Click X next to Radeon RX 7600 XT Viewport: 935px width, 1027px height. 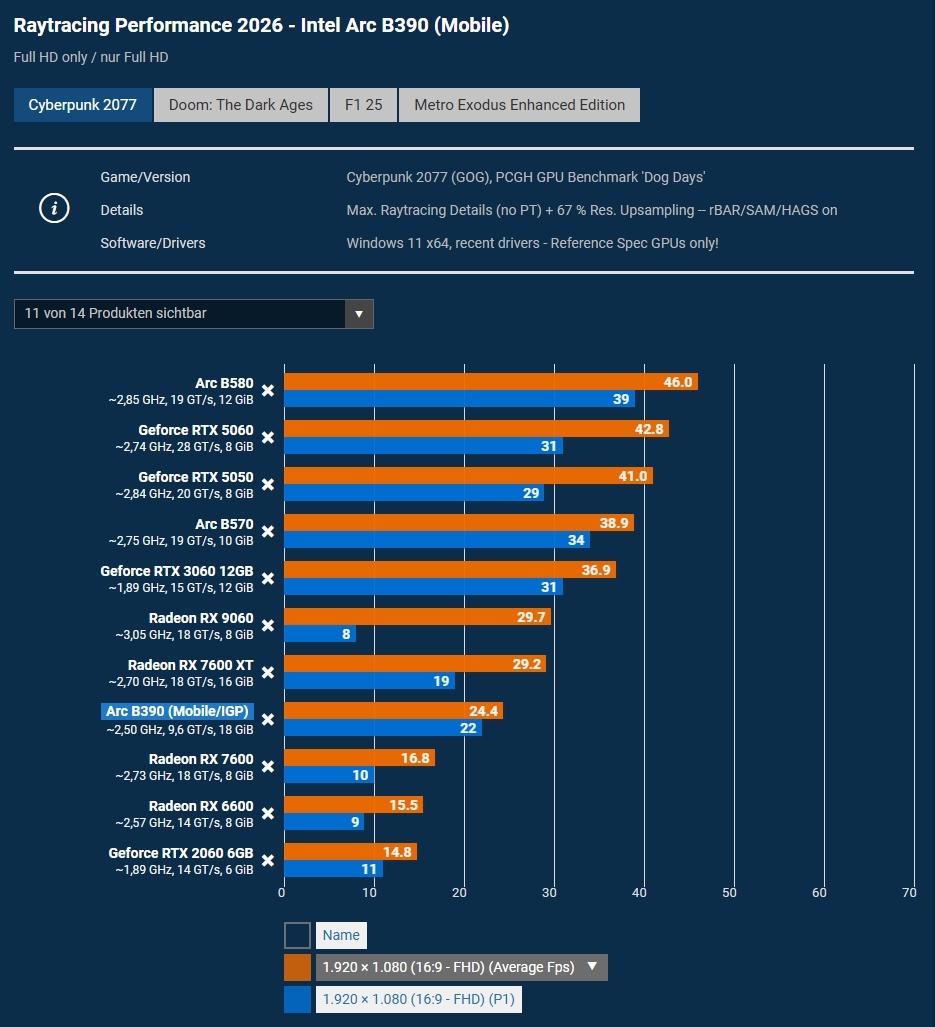(268, 673)
